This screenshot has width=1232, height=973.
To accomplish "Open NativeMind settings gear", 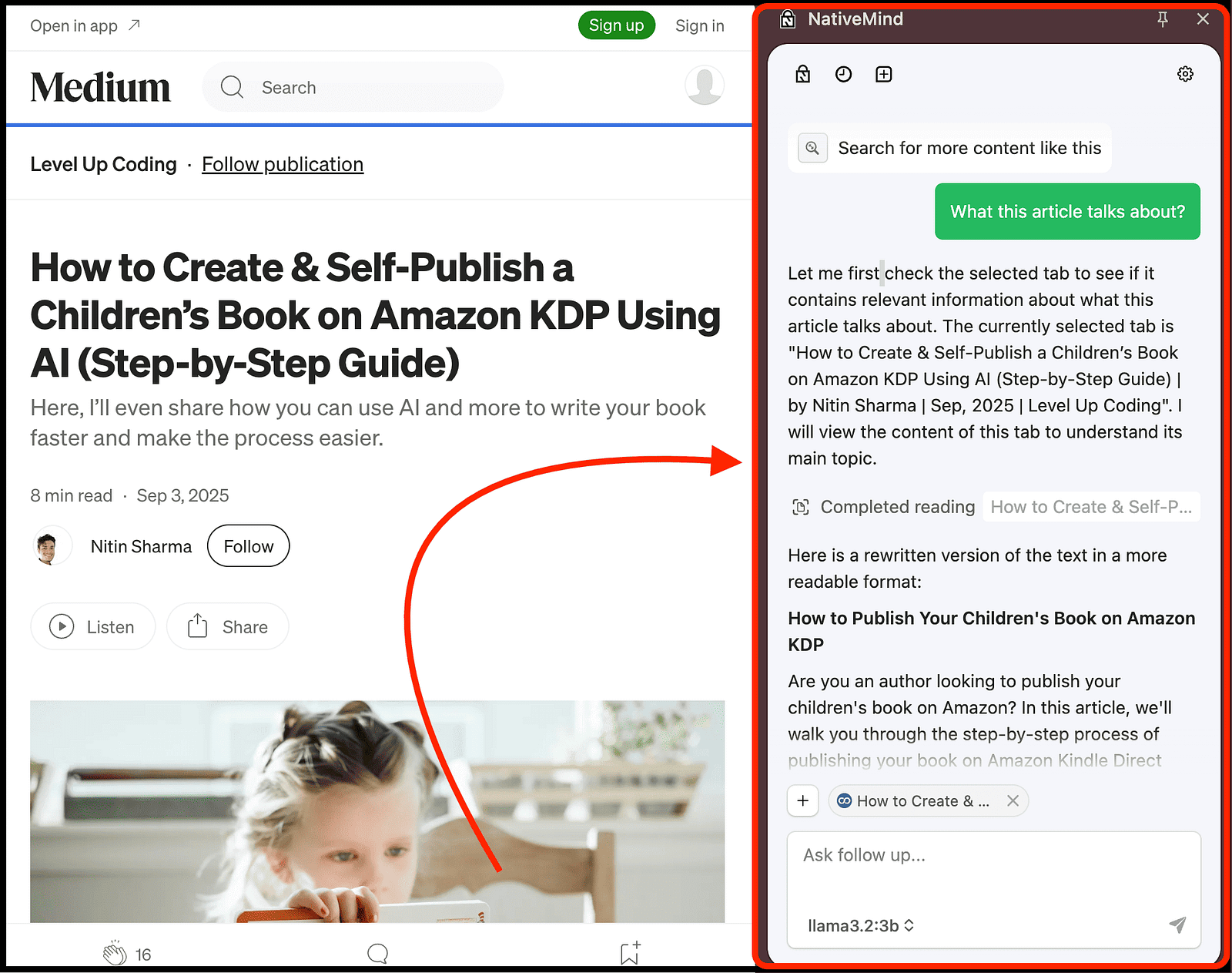I will click(x=1185, y=74).
